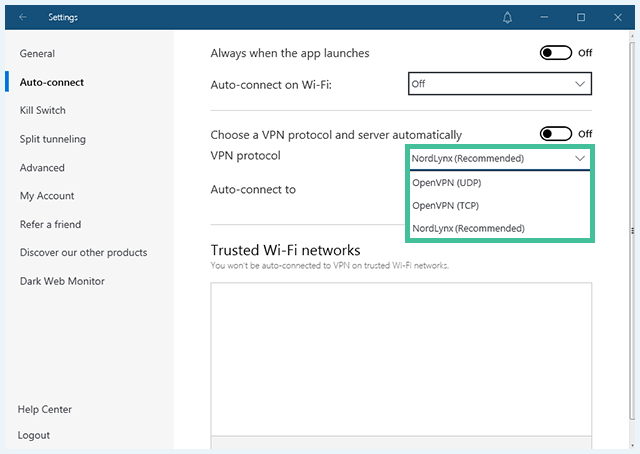640x454 pixels.
Task: Open the Help Center link
Action: [x=44, y=409]
